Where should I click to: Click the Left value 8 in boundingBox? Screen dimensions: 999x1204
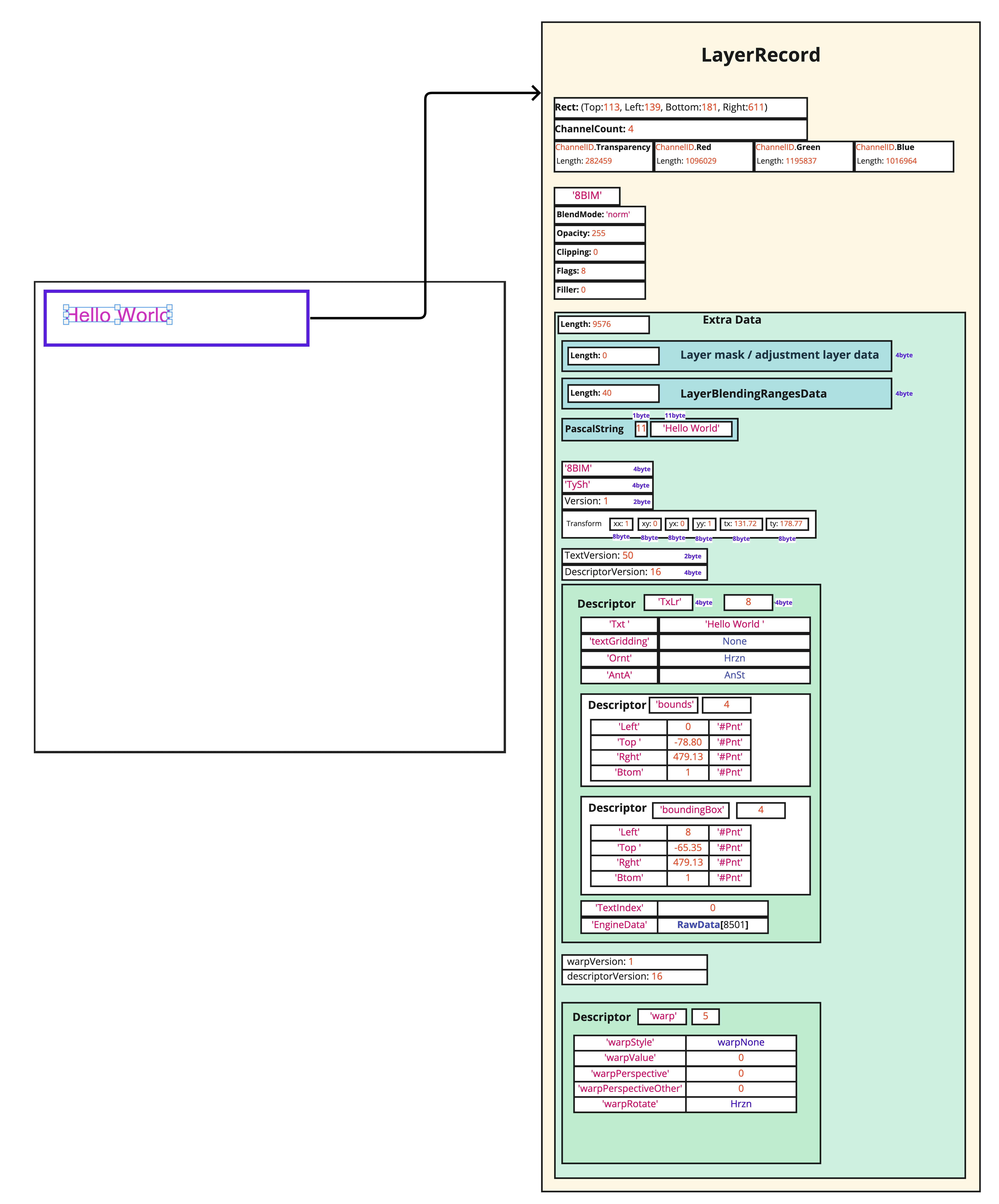(x=688, y=832)
